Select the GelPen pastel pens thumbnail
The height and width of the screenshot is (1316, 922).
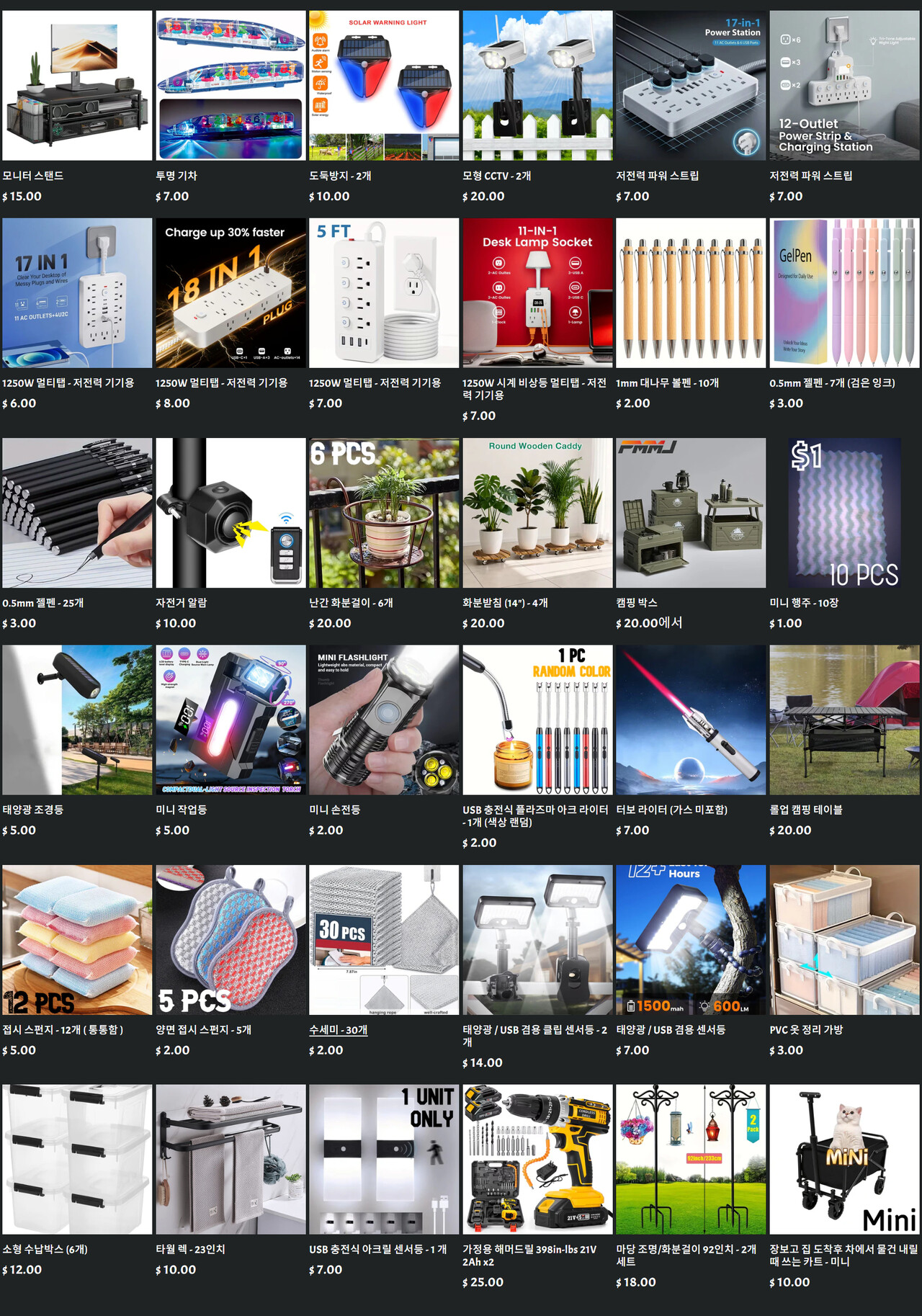pos(844,293)
